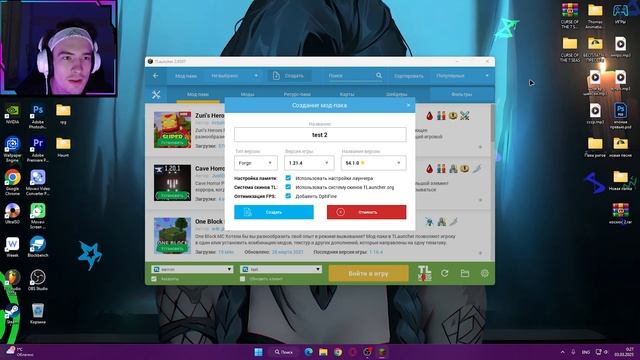Screen dimensions: 640x360
Task: Click the modpack name field containing test 2
Action: point(320,135)
